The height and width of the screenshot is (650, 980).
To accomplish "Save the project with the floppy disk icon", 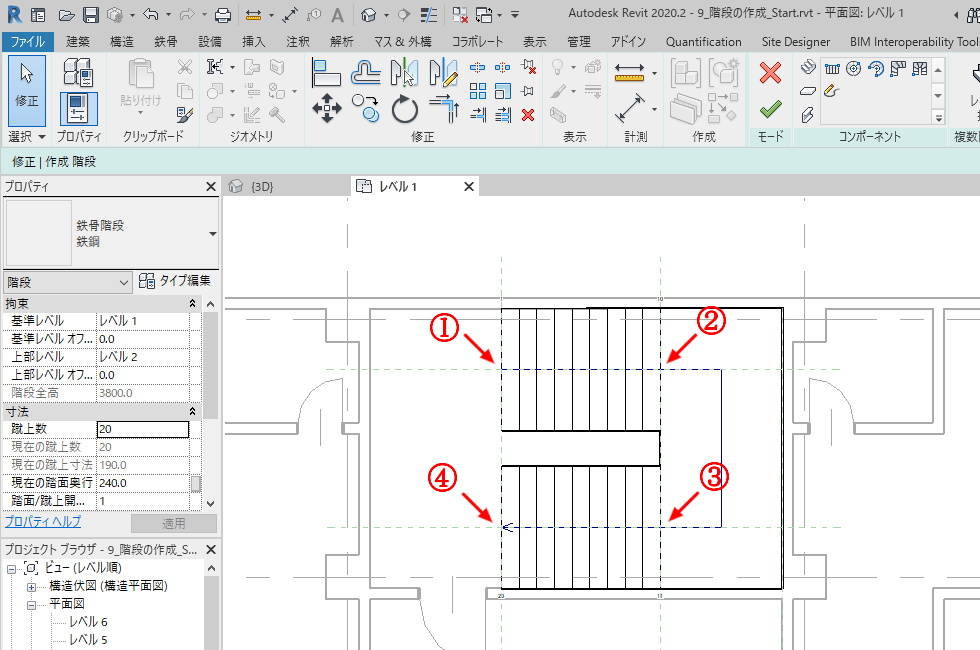I will click(91, 14).
